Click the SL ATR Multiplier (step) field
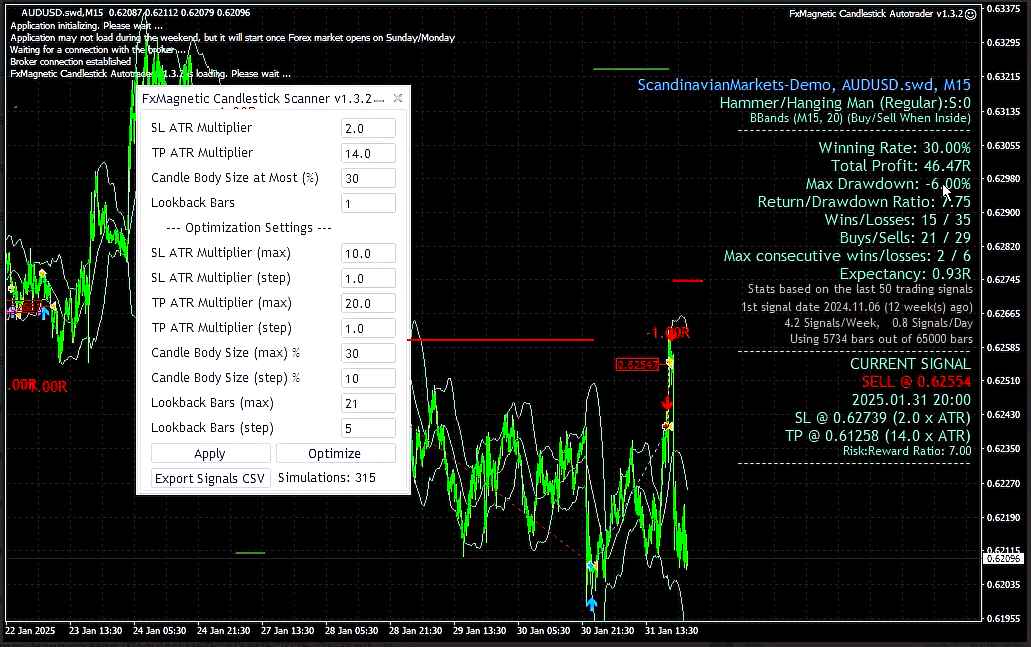Viewport: 1031px width, 647px height. click(x=368, y=278)
